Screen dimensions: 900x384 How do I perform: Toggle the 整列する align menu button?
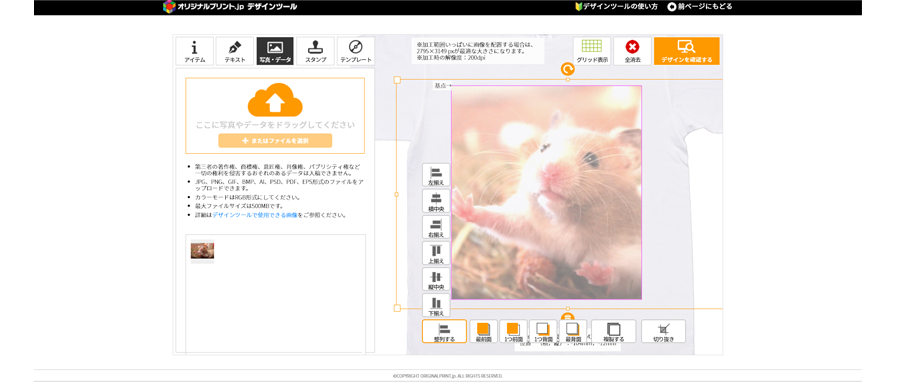pyautogui.click(x=444, y=331)
